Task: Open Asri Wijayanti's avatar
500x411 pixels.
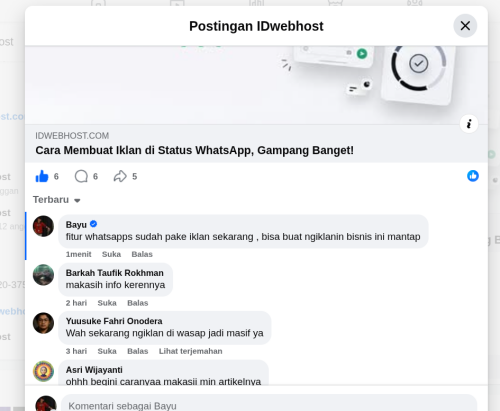Action: tap(43, 371)
